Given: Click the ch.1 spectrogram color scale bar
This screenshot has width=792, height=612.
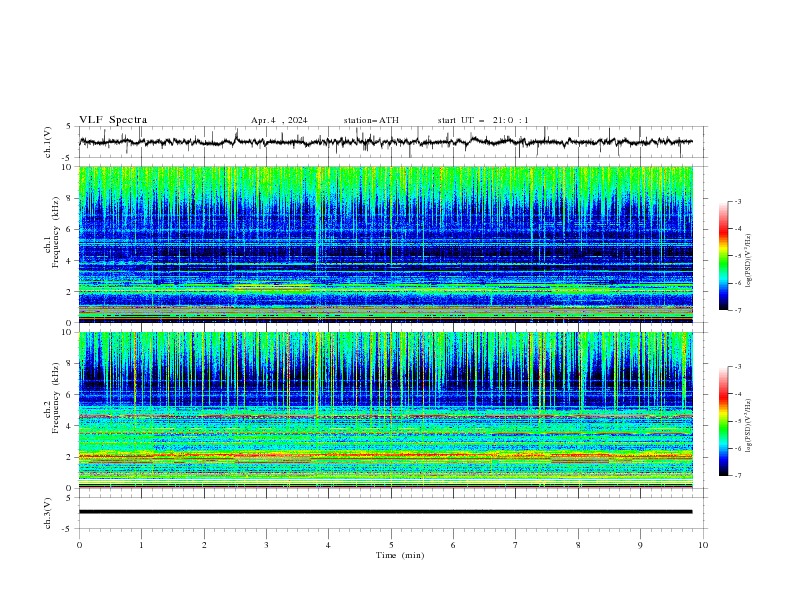Looking at the screenshot, I should pos(724,256).
